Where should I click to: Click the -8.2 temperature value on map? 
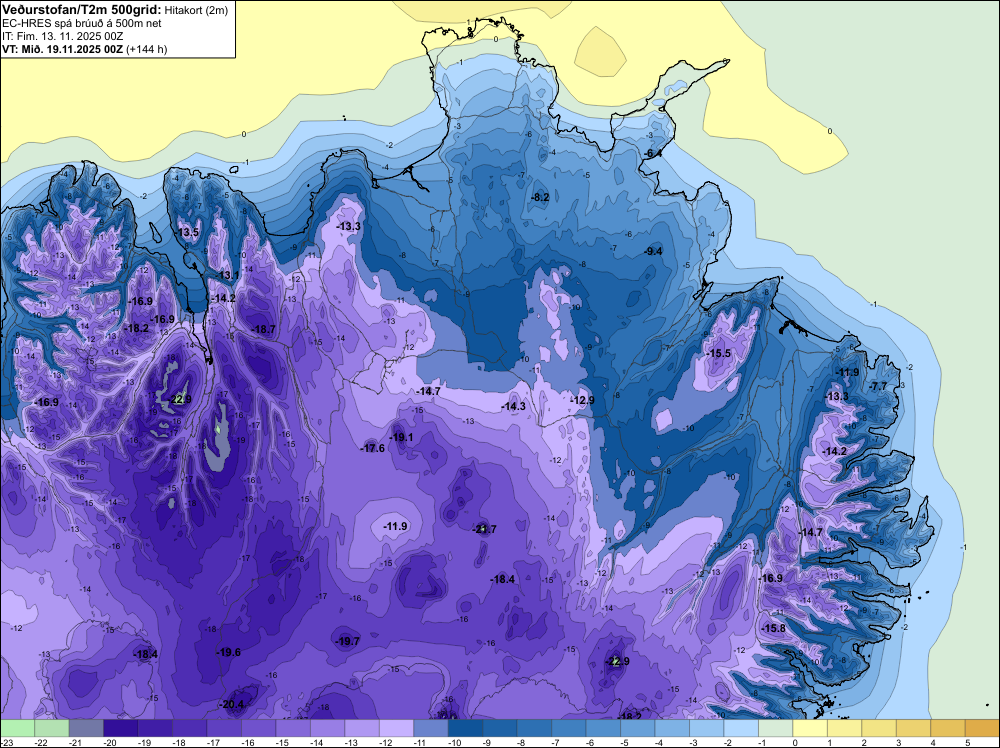pos(540,198)
